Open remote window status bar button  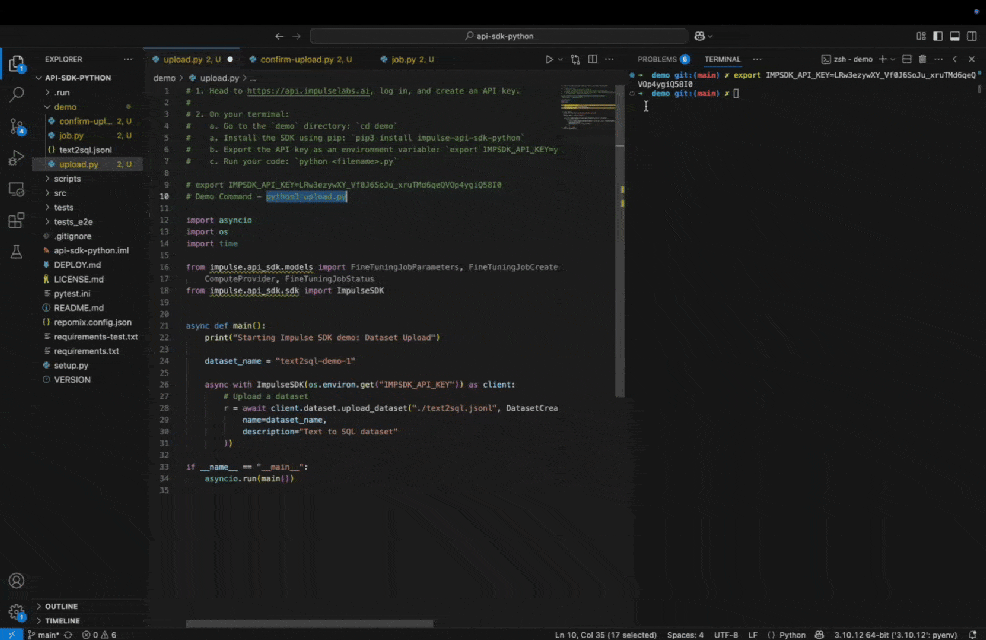[11, 635]
